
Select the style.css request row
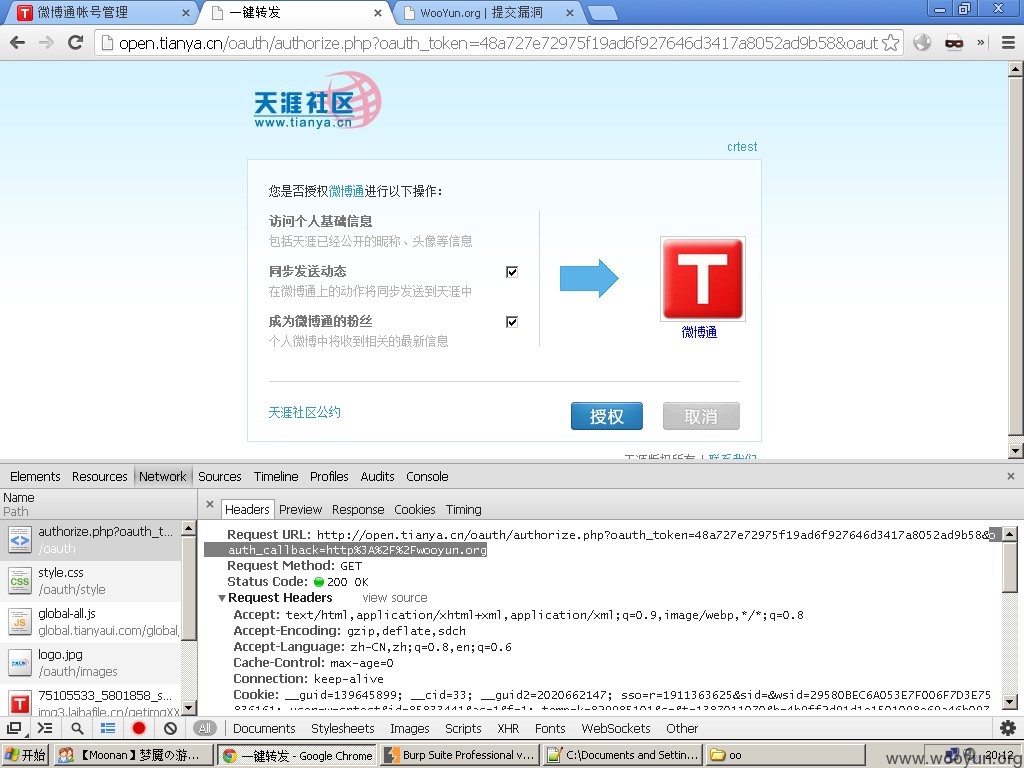[x=91, y=581]
